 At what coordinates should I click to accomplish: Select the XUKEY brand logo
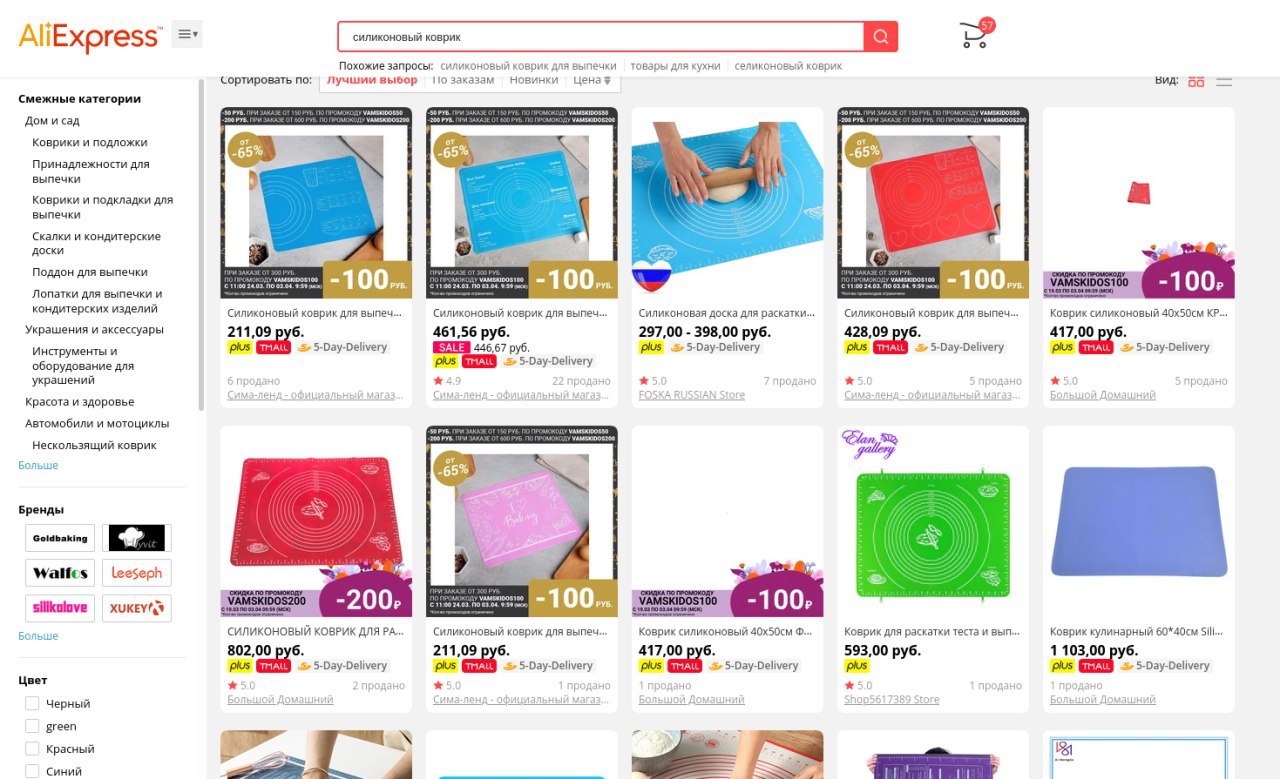pos(137,608)
